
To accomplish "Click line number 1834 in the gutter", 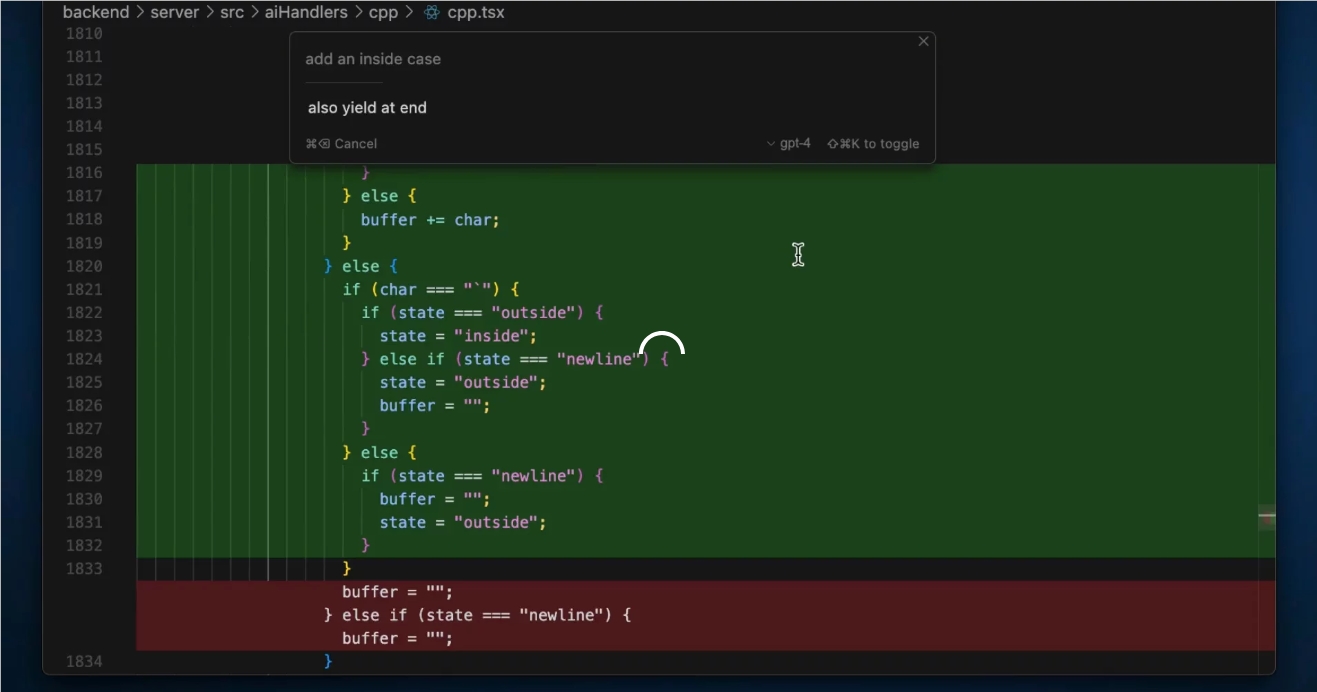I will [84, 662].
